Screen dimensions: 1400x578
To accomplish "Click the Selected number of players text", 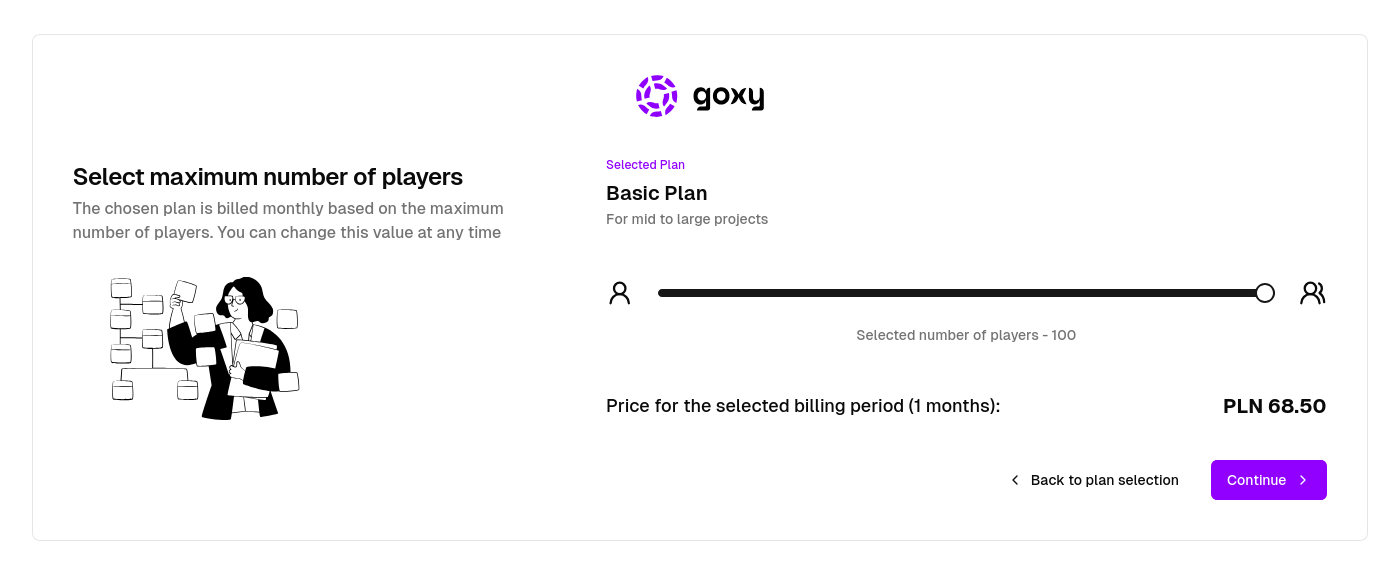I will point(966,335).
